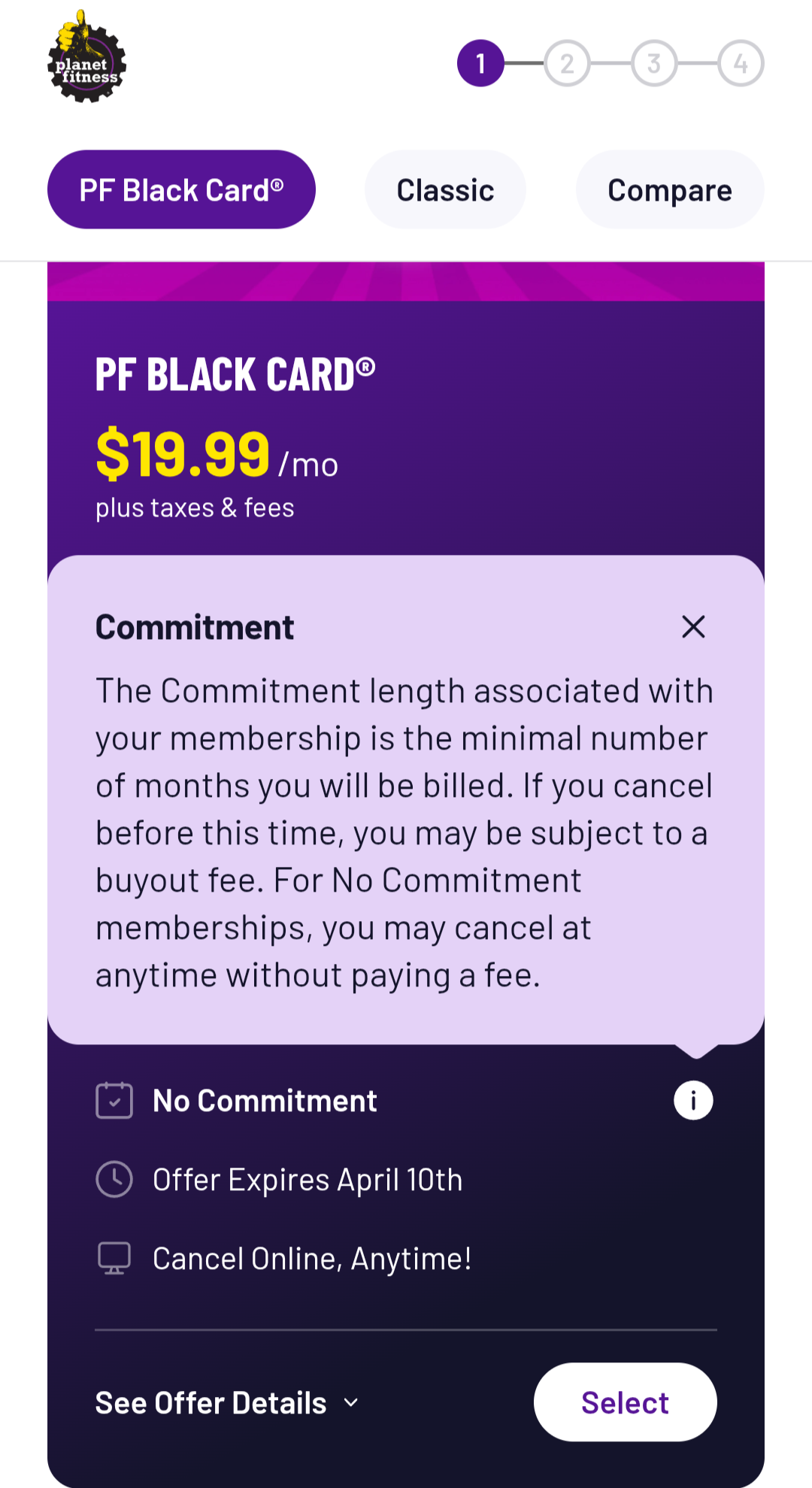
Task: Click the Offer Expires April 10th text
Action: (x=307, y=1180)
